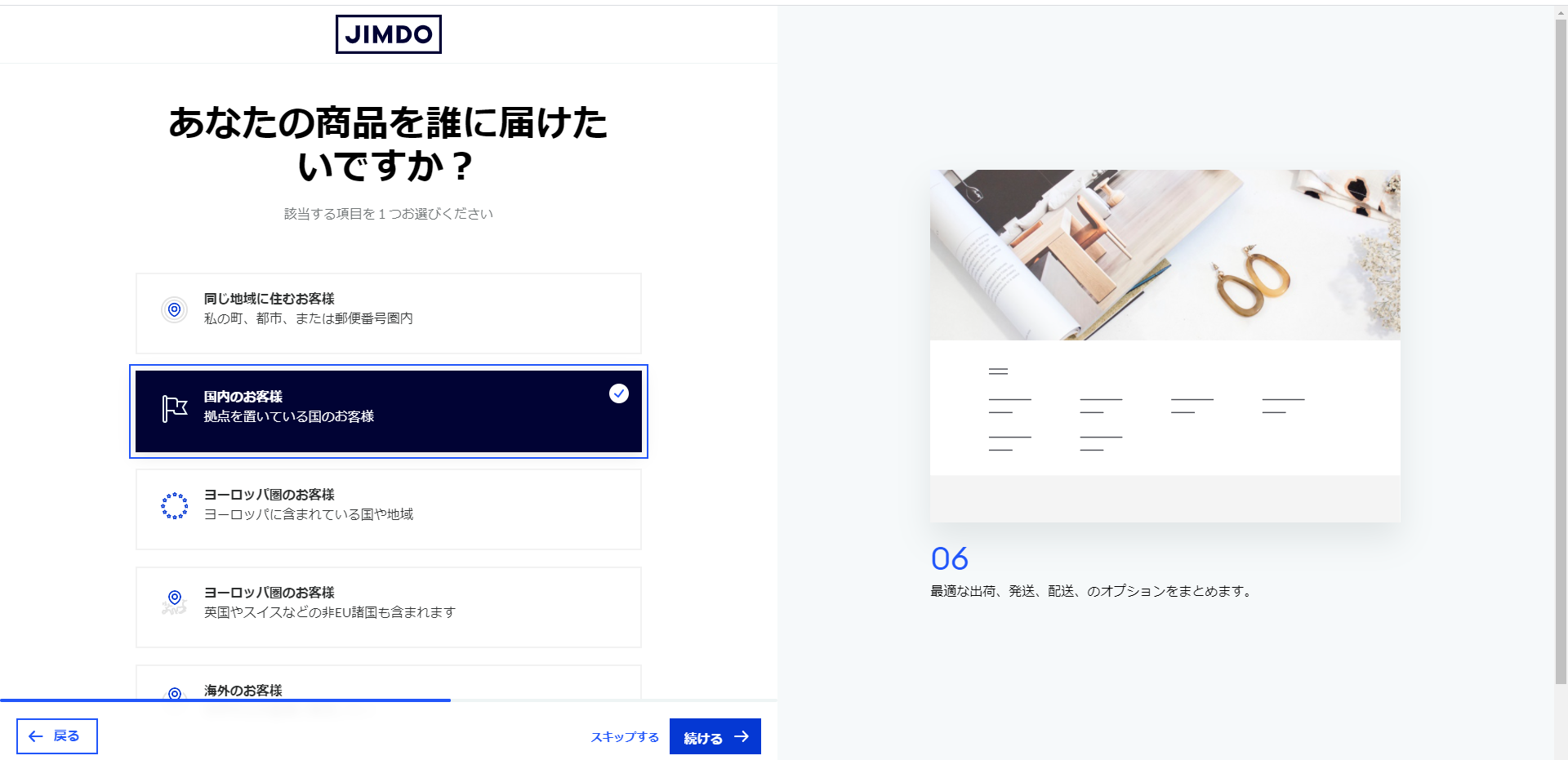Image resolution: width=1568 pixels, height=760 pixels.
Task: Click the EU stars circle icon
Action: 175,505
